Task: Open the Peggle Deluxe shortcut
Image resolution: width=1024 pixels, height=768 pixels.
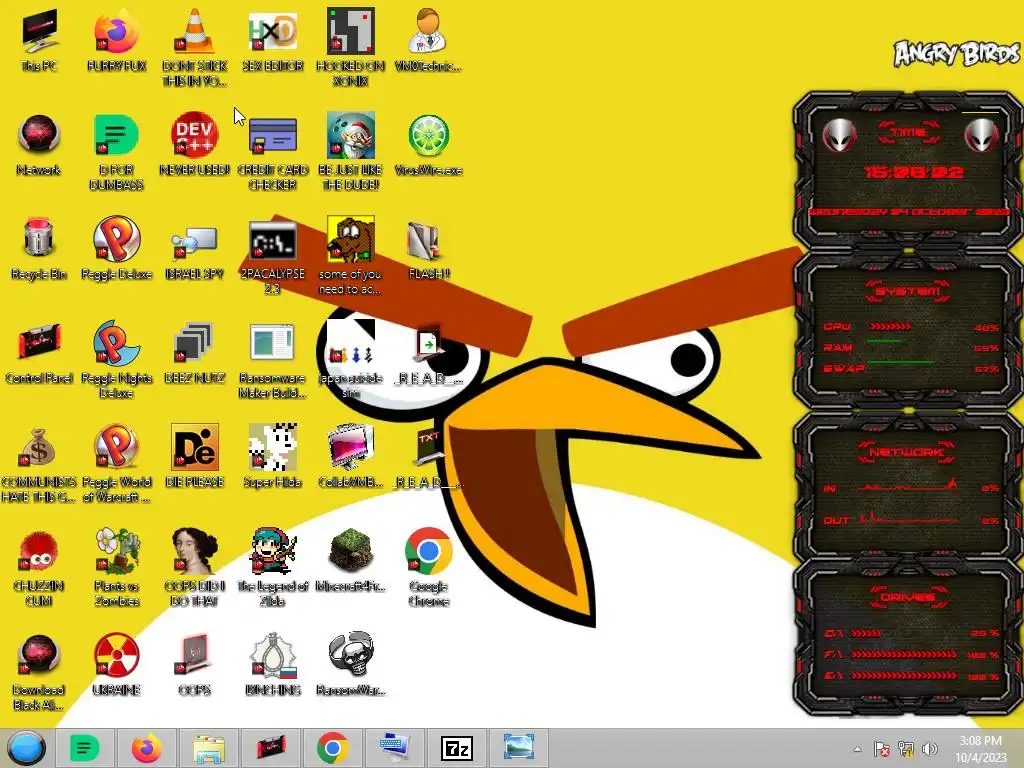Action: [116, 249]
